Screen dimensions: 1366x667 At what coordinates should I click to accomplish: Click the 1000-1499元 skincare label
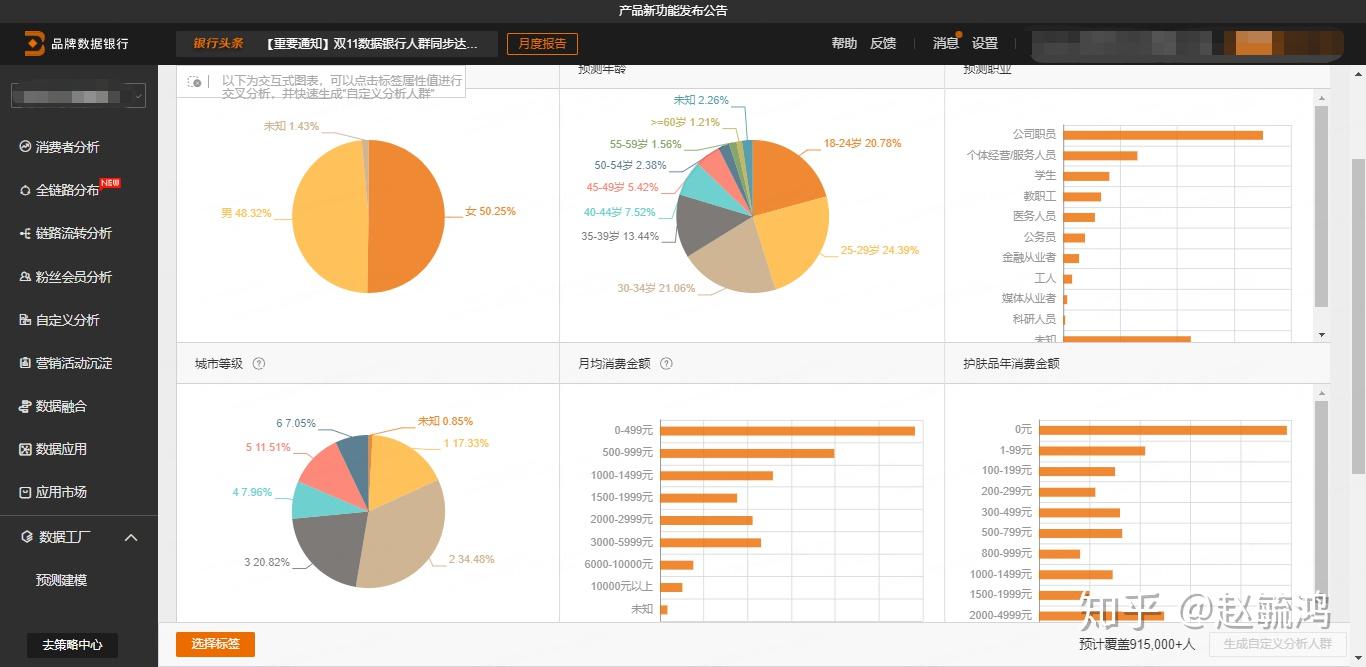(x=1001, y=574)
